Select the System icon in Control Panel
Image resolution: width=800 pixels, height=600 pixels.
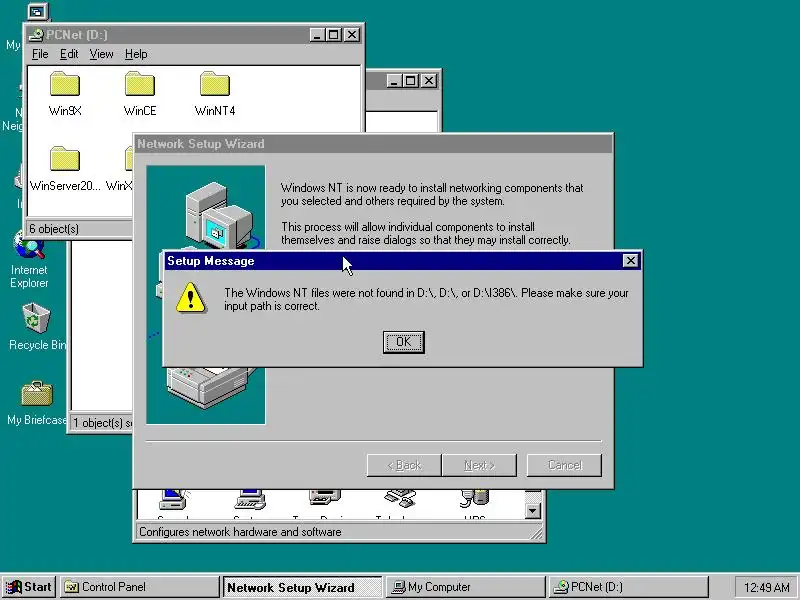(x=250, y=503)
